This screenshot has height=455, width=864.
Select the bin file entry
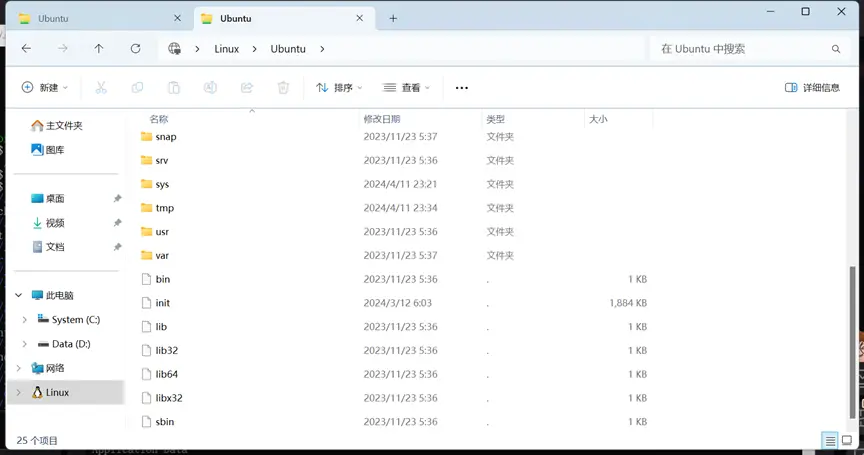click(x=162, y=279)
